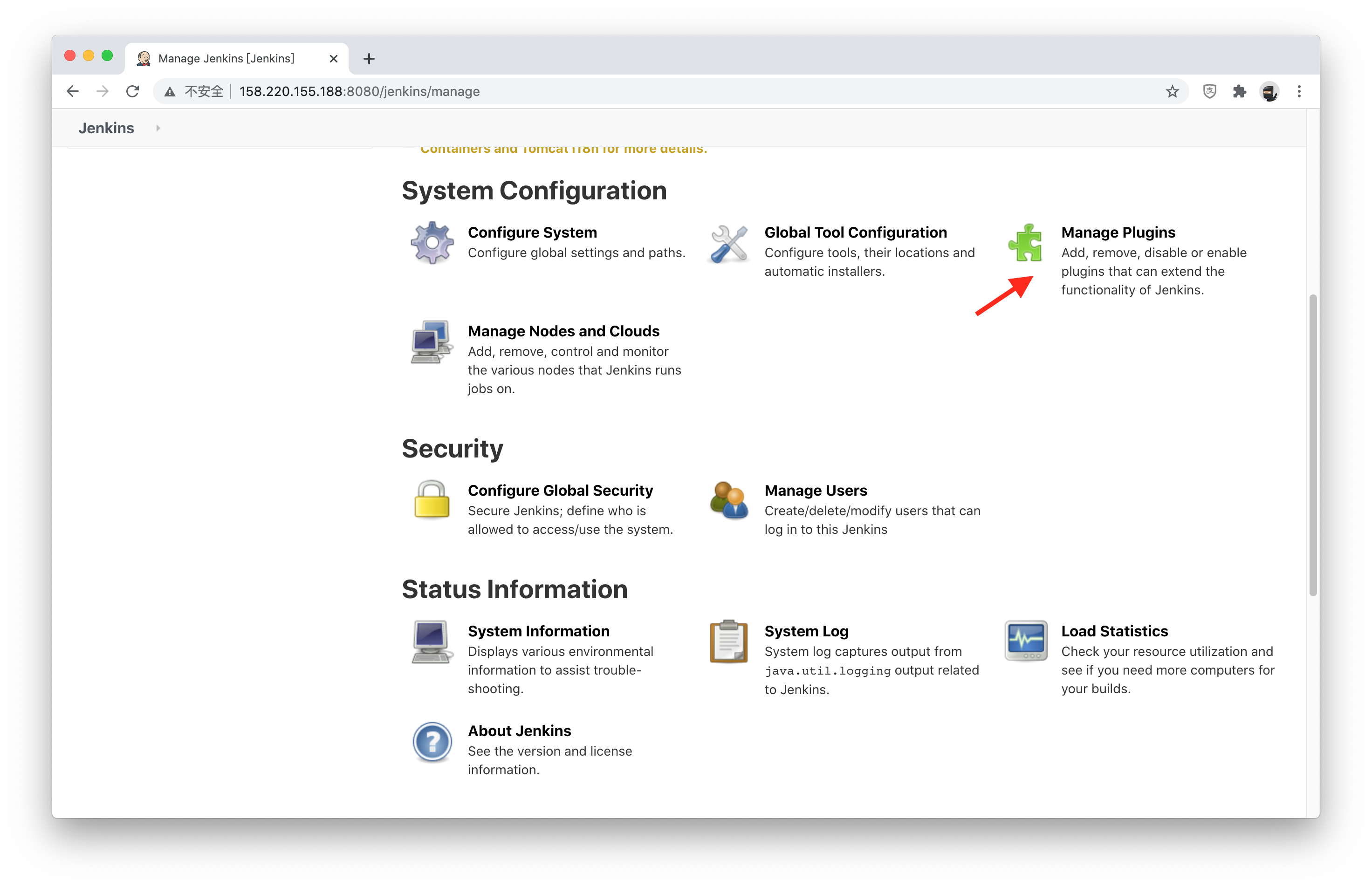Open the Configure System gear icon
The width and height of the screenshot is (1372, 887).
432,243
